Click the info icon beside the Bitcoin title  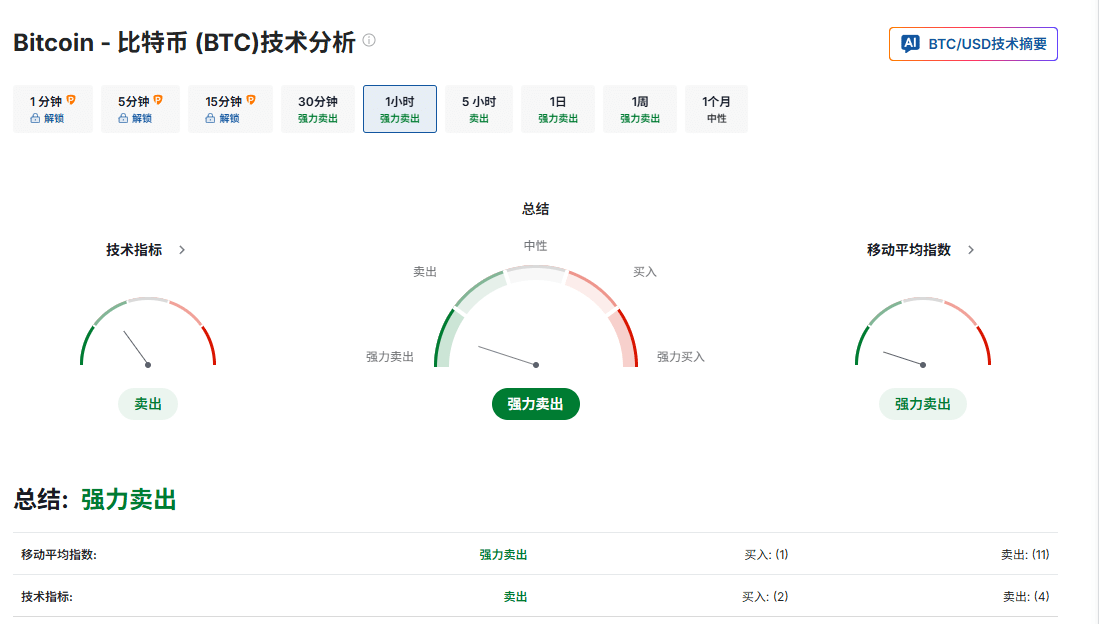click(369, 40)
